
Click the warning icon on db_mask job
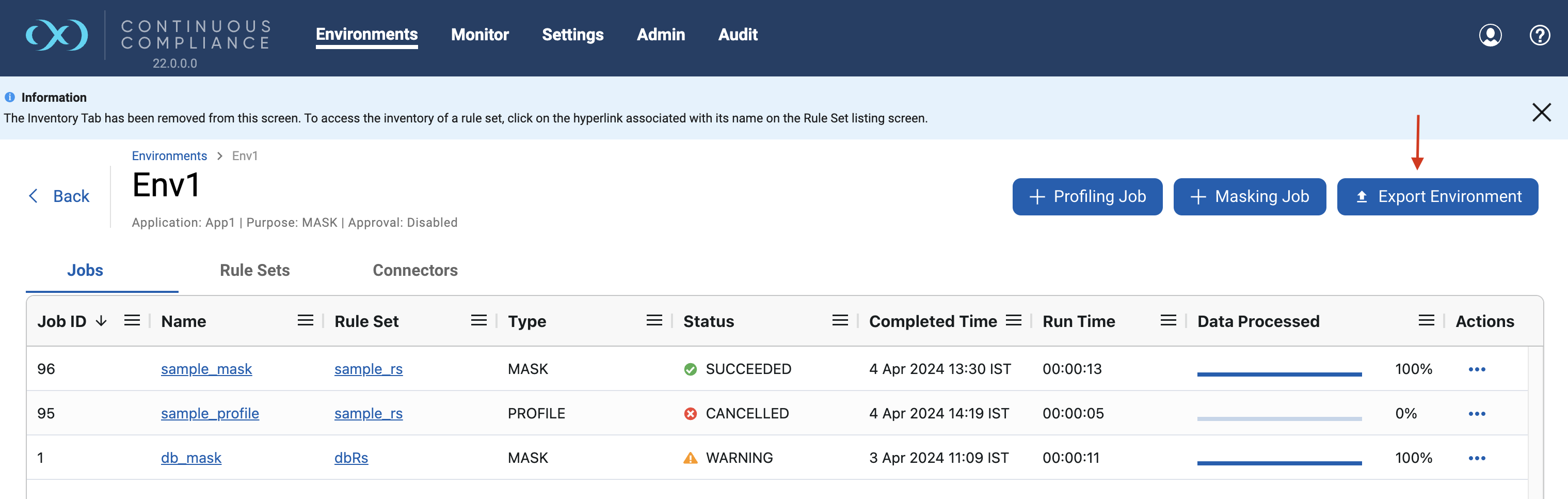point(690,457)
